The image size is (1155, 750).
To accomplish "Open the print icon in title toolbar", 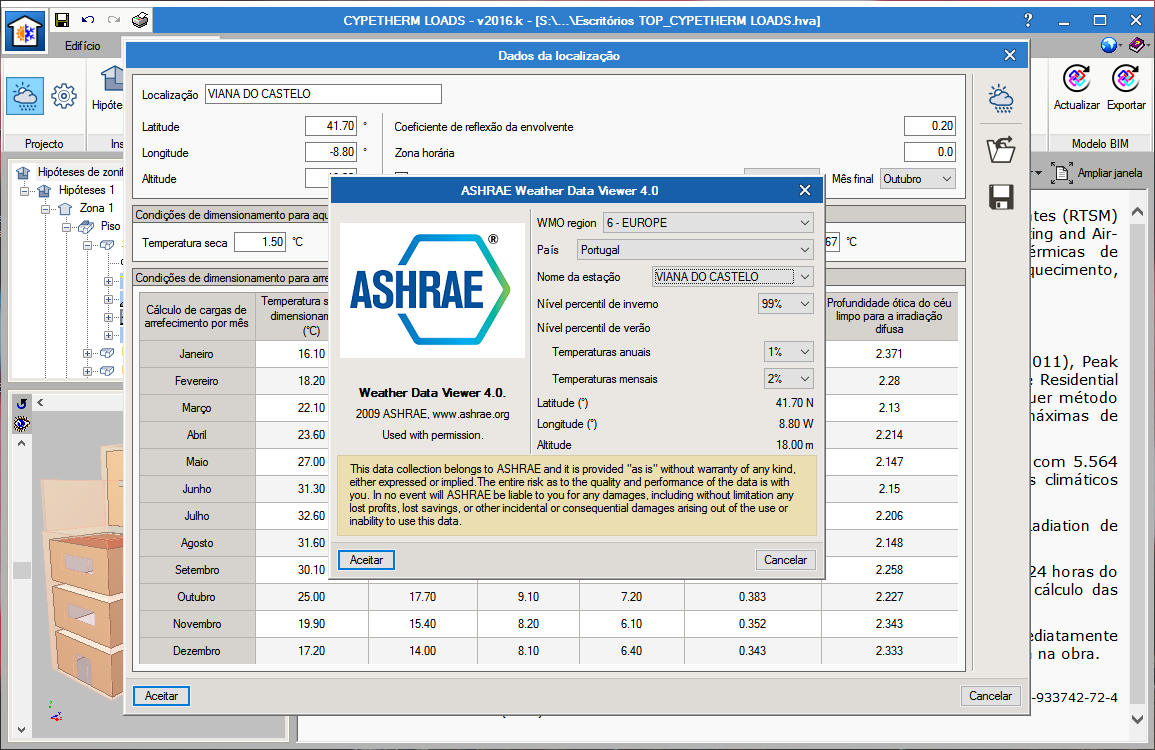I will click(x=140, y=20).
